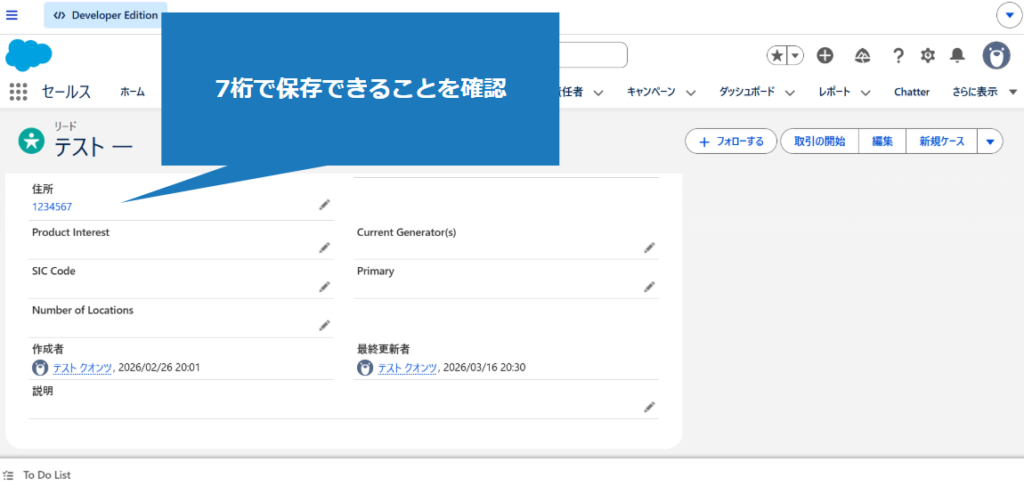Image resolution: width=1024 pixels, height=486 pixels.
Task: Open the テスト クオンツ creator link
Action: pyautogui.click(x=82, y=368)
